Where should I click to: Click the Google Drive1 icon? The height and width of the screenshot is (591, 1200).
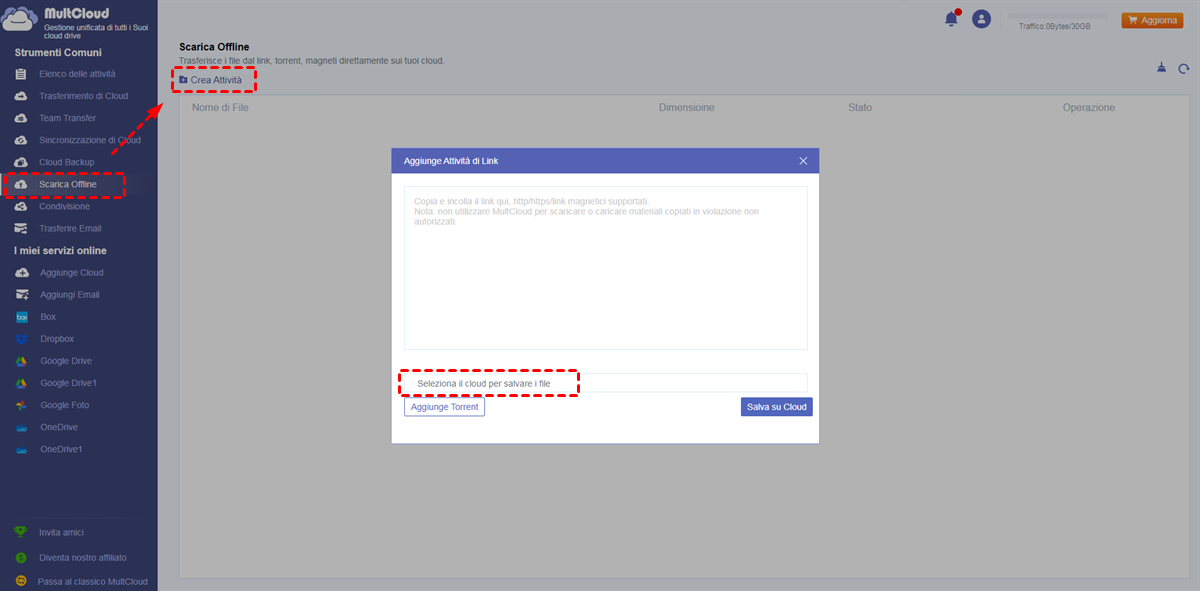coord(21,383)
